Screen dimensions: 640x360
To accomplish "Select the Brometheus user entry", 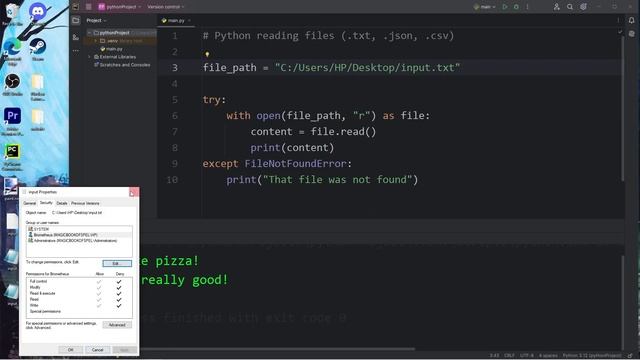I will click(x=79, y=235).
